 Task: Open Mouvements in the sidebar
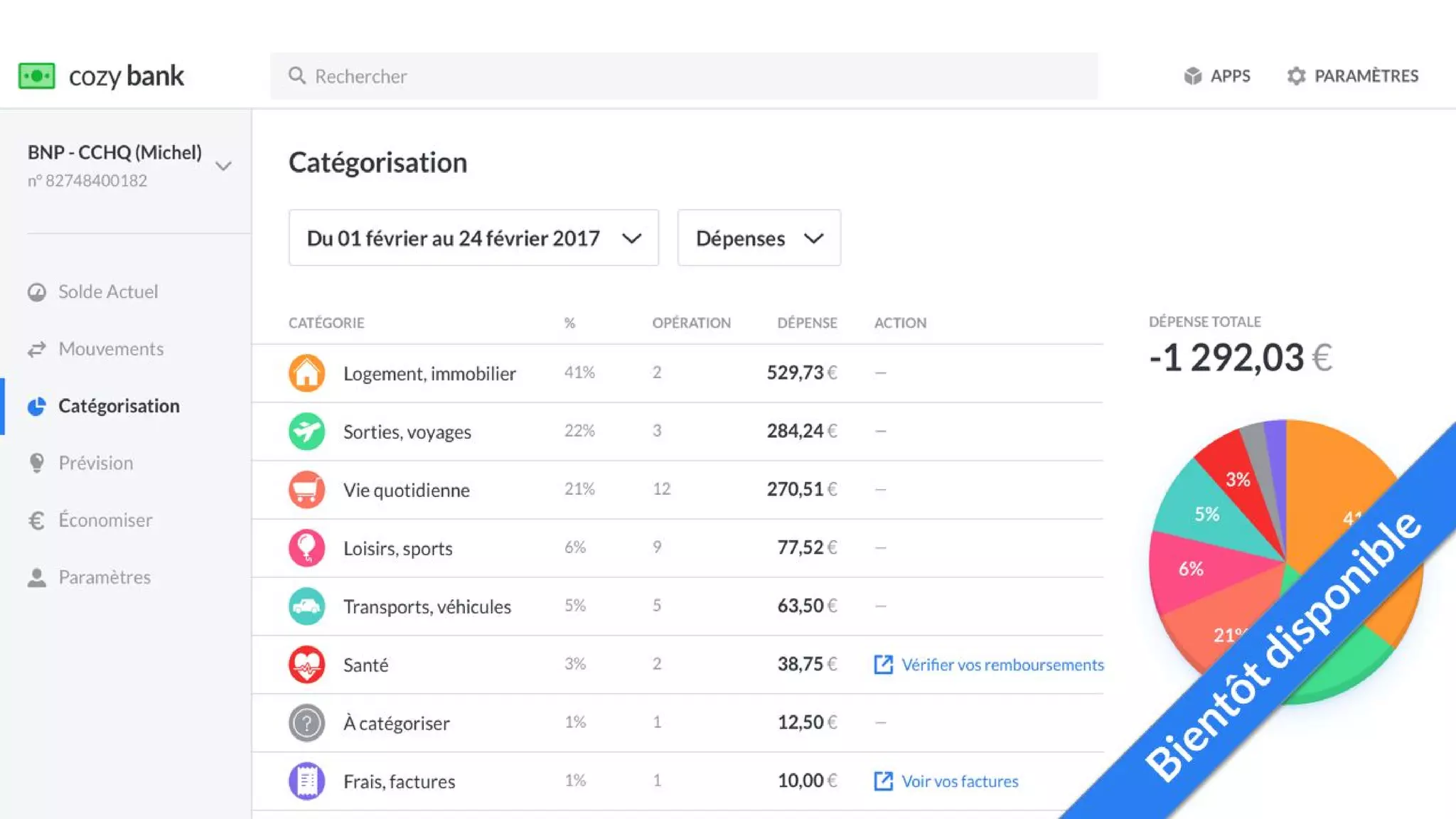[x=111, y=348]
